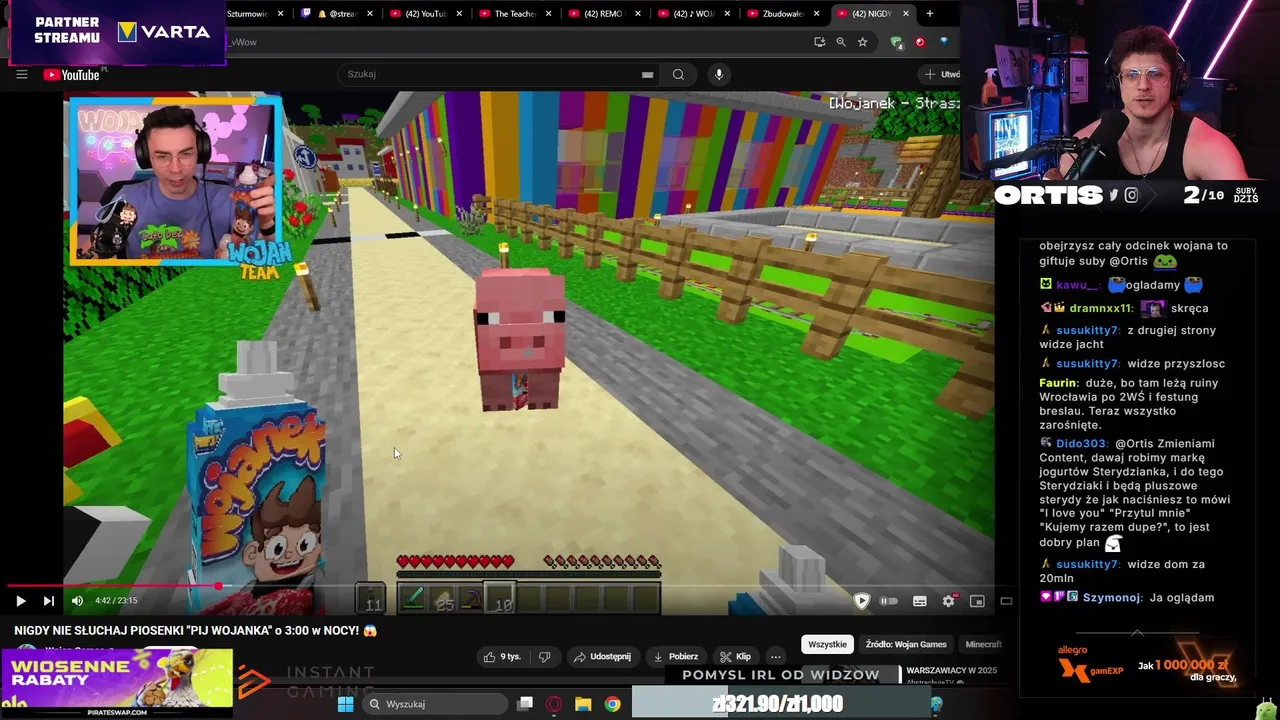Open player settings gear

[x=948, y=601]
